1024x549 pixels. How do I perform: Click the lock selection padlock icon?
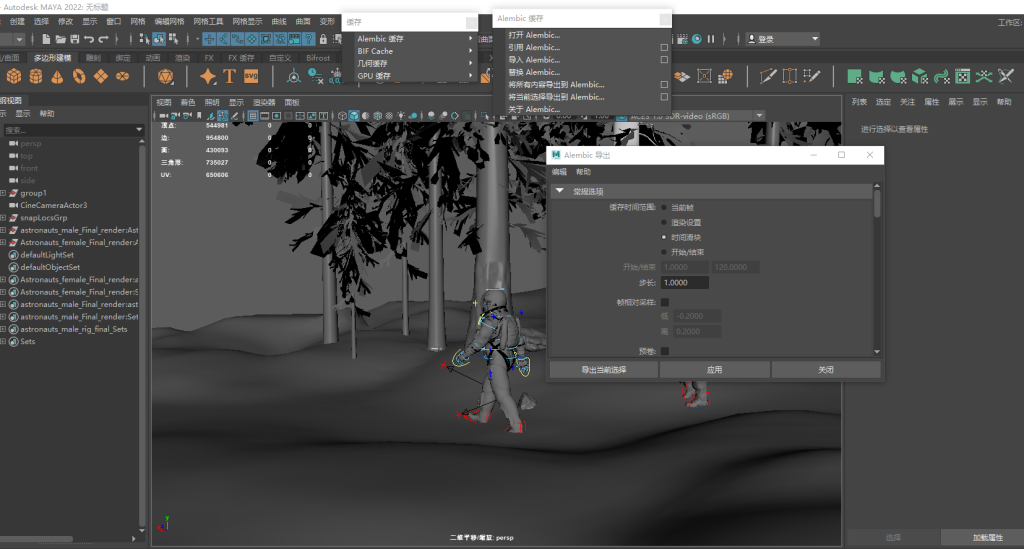pyautogui.click(x=323, y=39)
